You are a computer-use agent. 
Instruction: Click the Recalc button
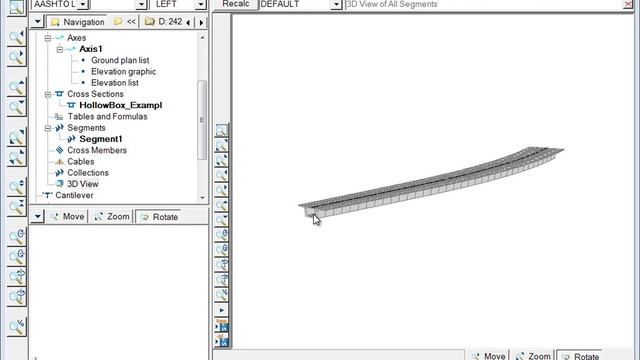pos(236,4)
